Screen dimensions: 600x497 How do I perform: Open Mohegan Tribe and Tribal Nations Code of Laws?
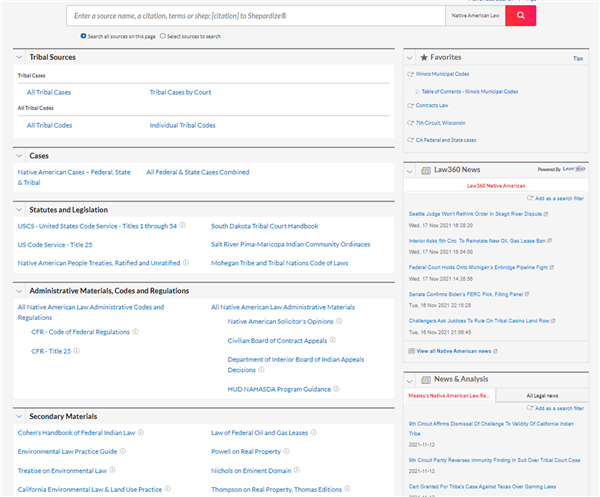point(279,263)
